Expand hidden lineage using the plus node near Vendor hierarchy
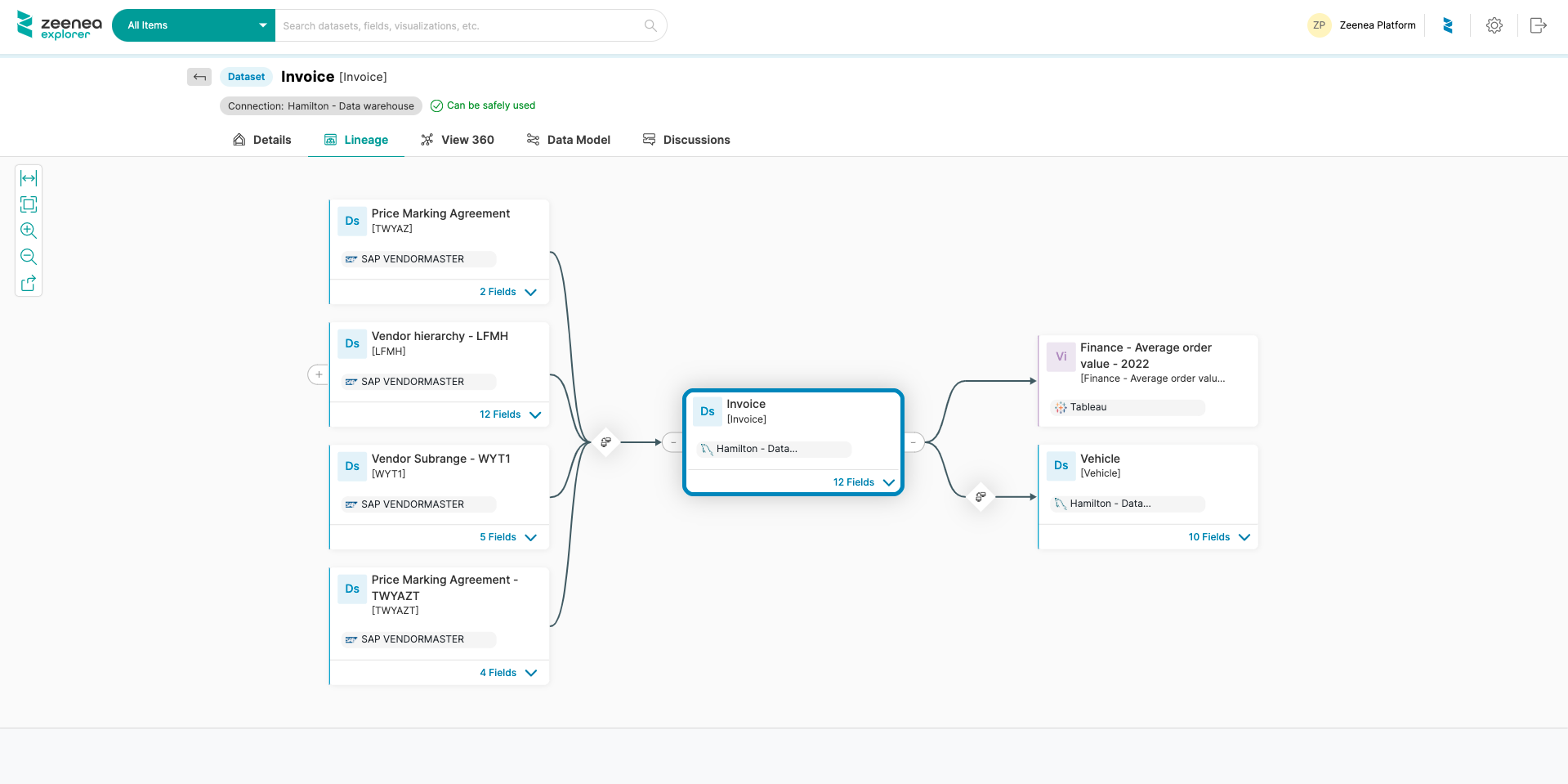 coord(318,374)
